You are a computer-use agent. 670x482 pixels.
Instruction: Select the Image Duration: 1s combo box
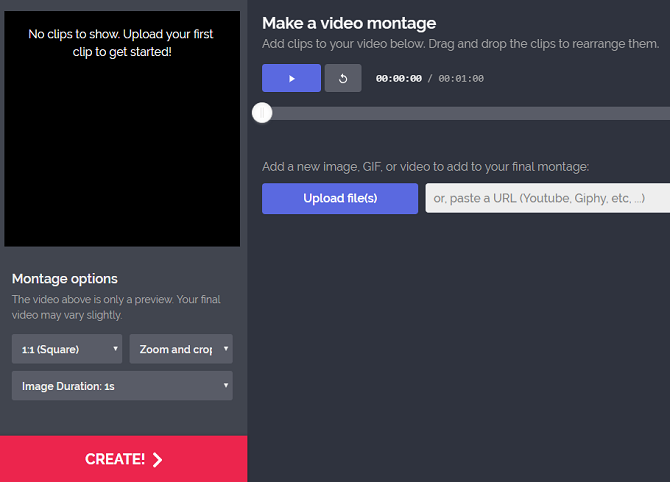[120, 385]
